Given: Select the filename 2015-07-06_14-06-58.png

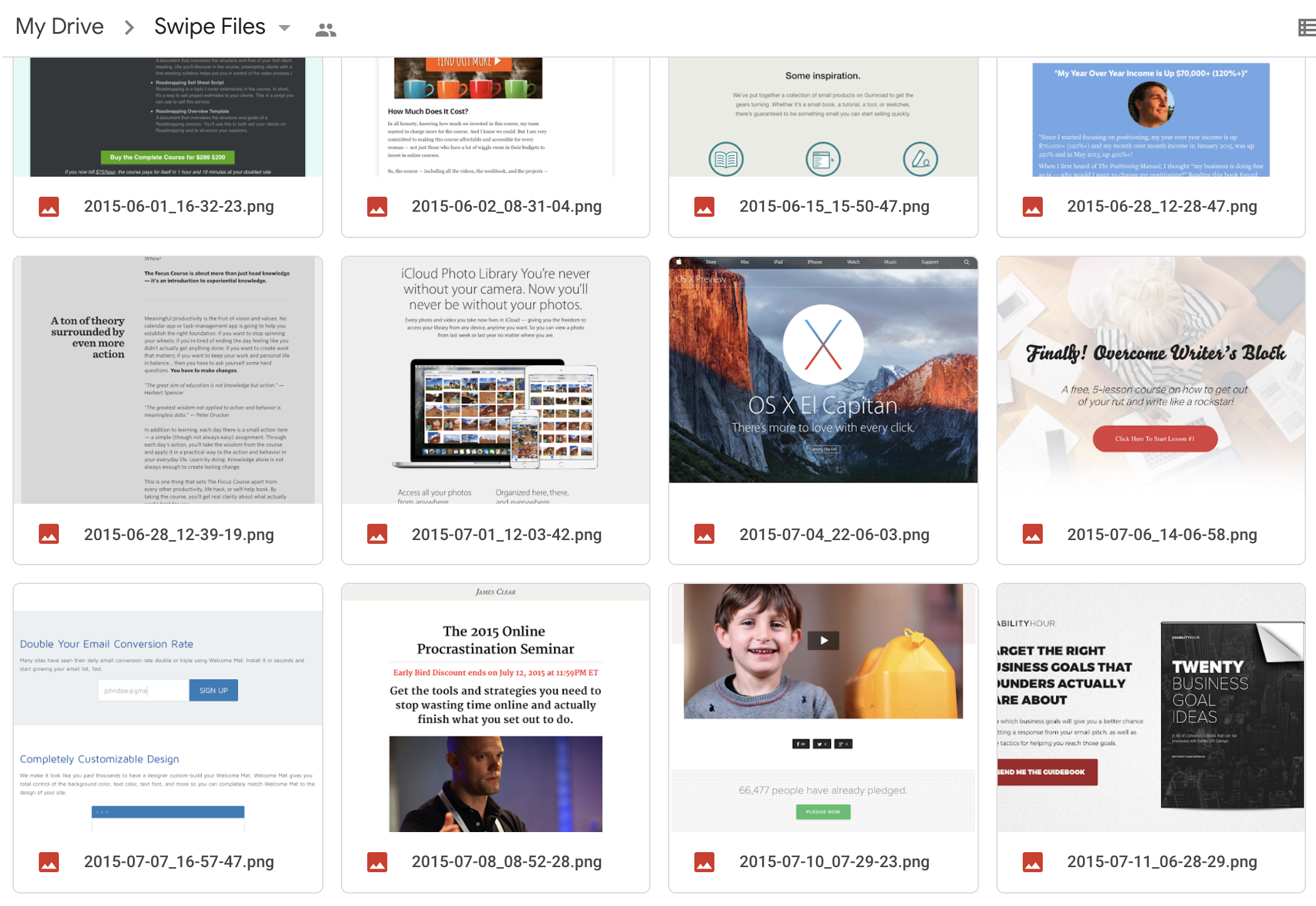Looking at the screenshot, I should pyautogui.click(x=1162, y=534).
